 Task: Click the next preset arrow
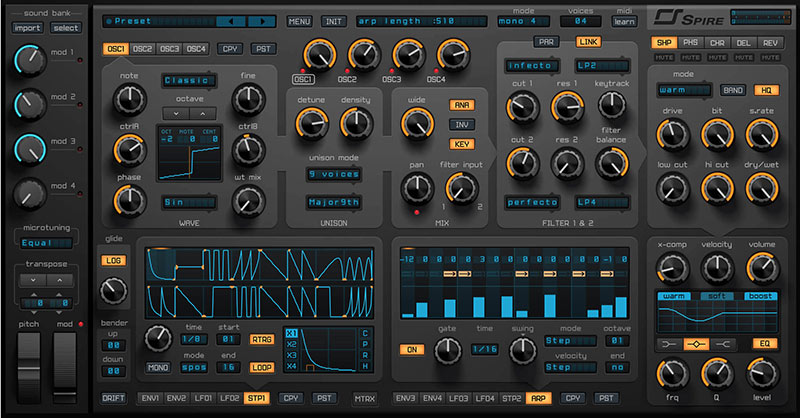point(260,20)
